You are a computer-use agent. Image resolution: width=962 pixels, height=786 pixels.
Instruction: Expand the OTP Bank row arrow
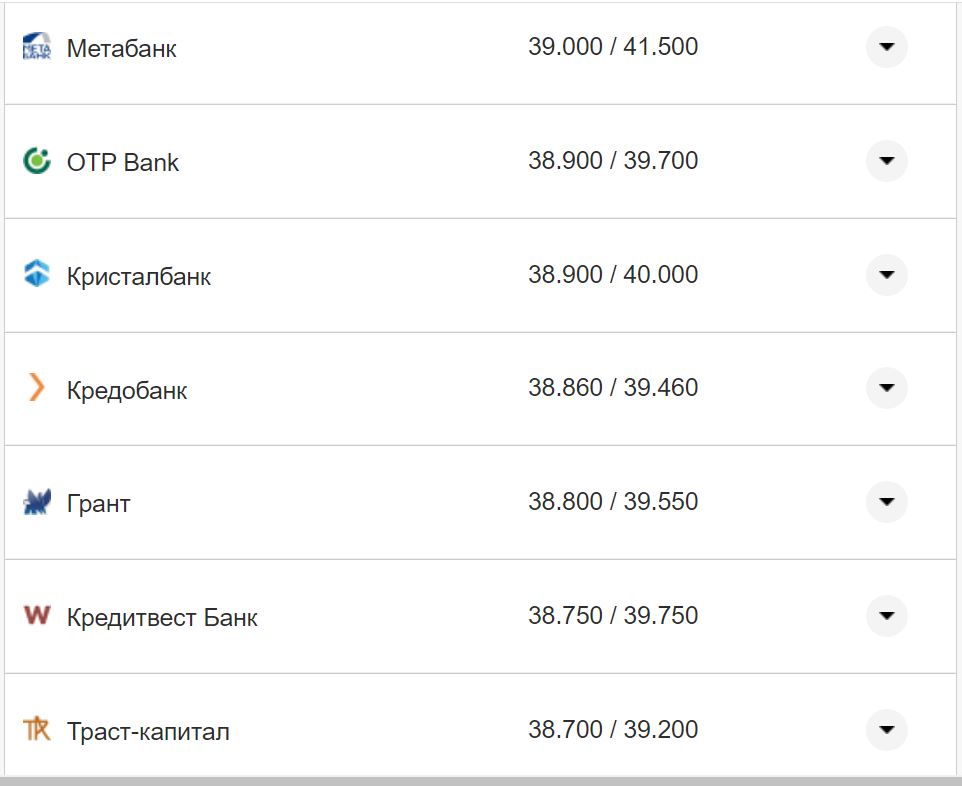886,161
